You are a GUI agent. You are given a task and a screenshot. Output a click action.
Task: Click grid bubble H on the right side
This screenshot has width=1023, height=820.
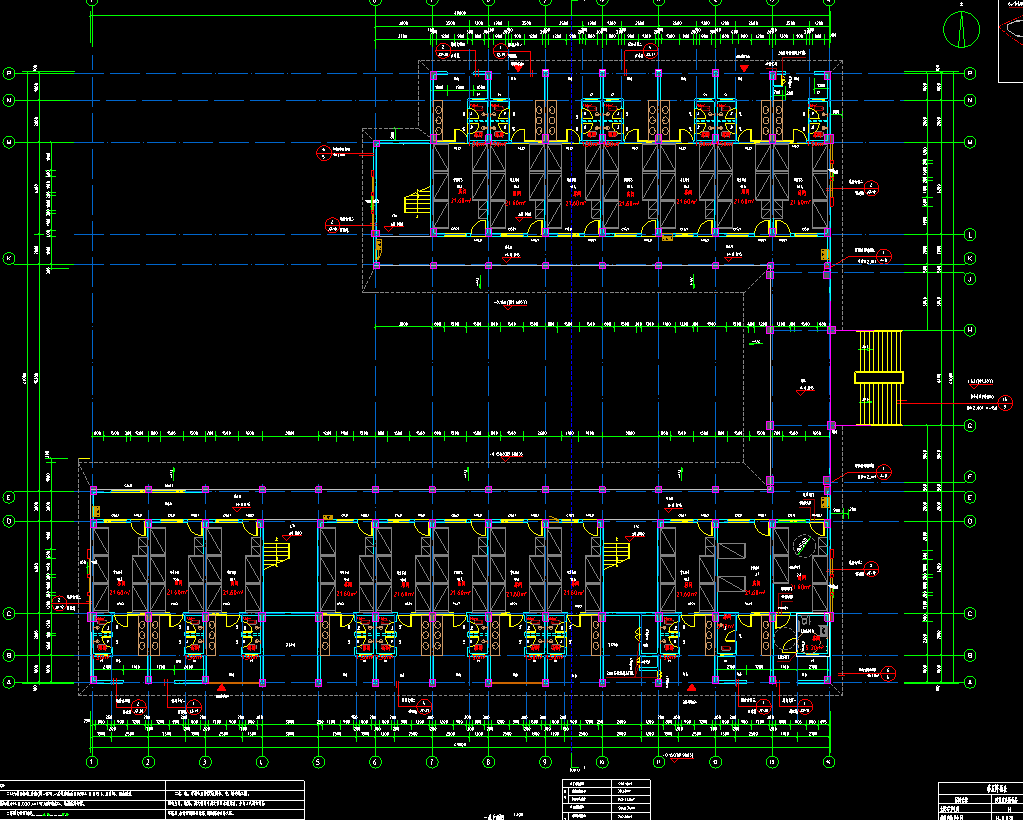pos(969,330)
